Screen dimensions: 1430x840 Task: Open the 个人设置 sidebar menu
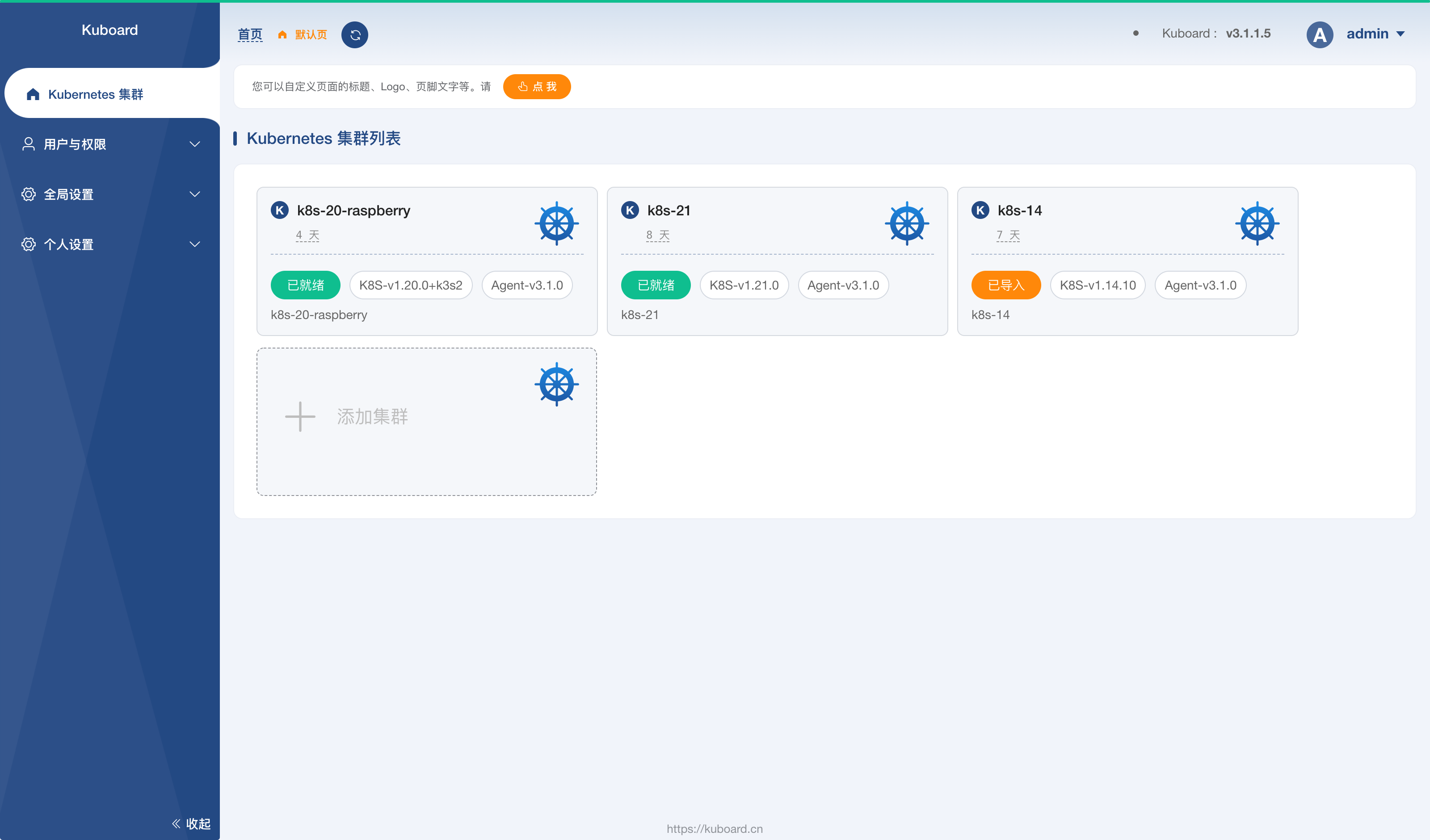point(110,244)
